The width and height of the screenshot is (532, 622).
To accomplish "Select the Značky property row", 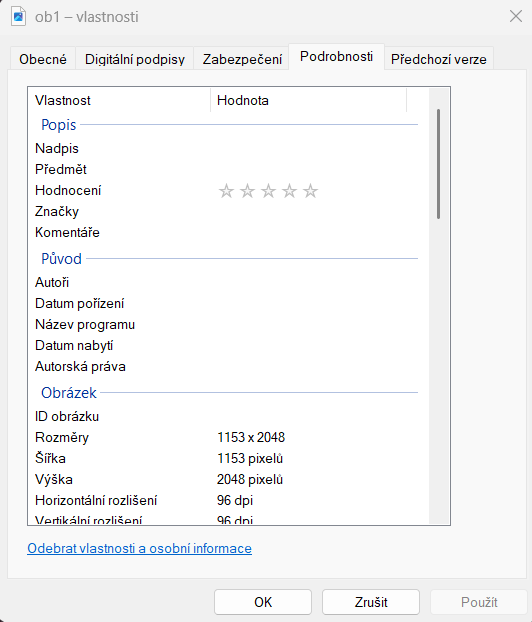I will (223, 211).
